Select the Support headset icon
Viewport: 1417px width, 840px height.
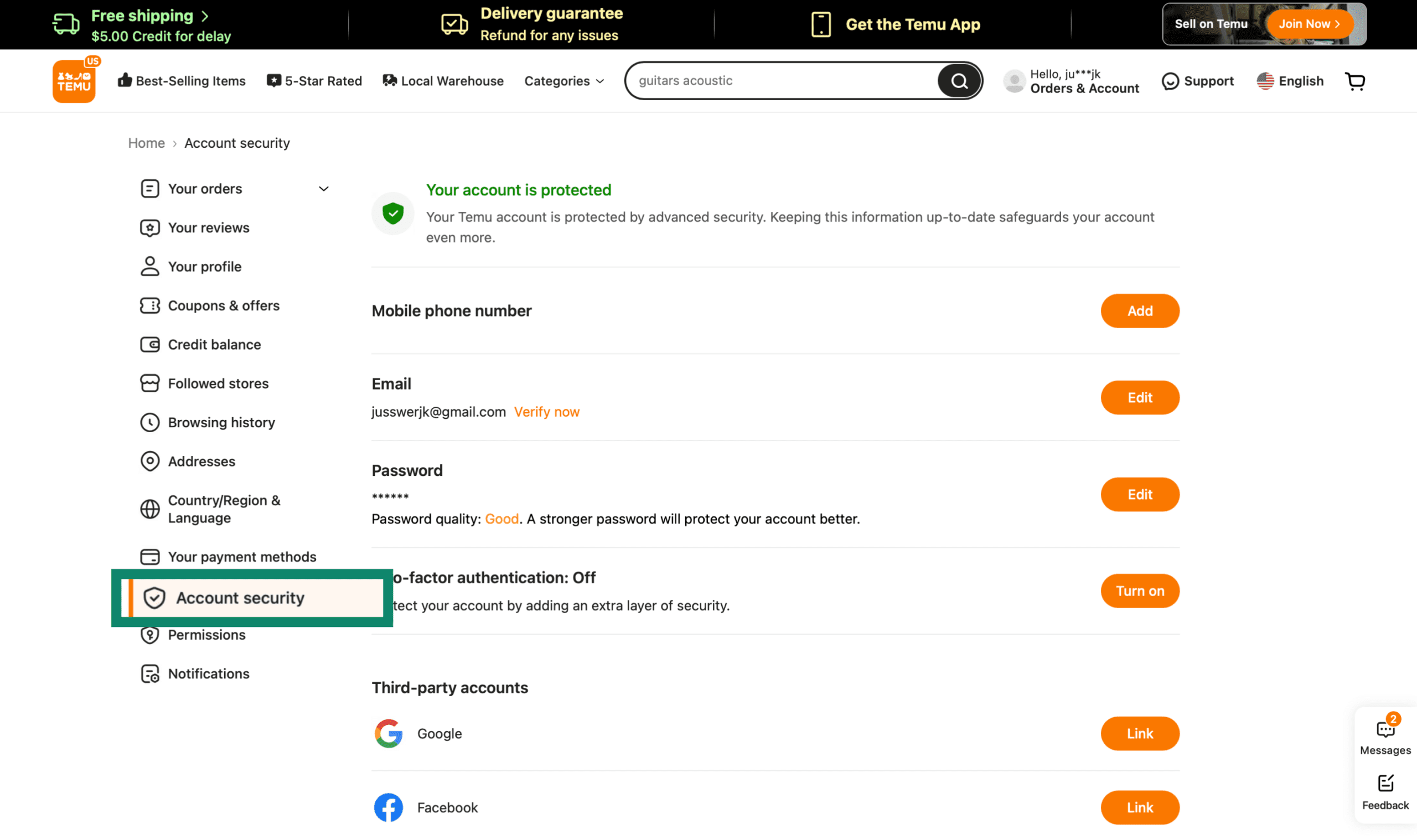1170,80
